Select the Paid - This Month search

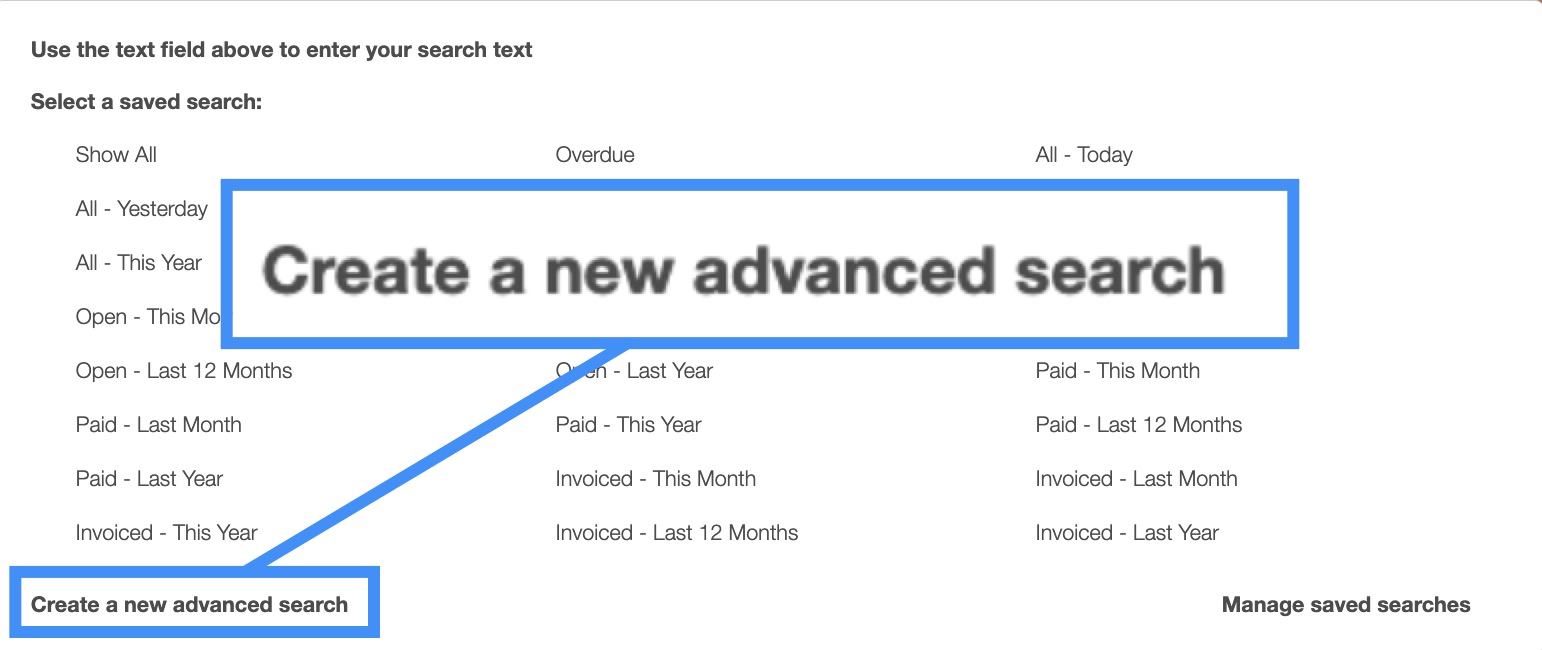1117,371
